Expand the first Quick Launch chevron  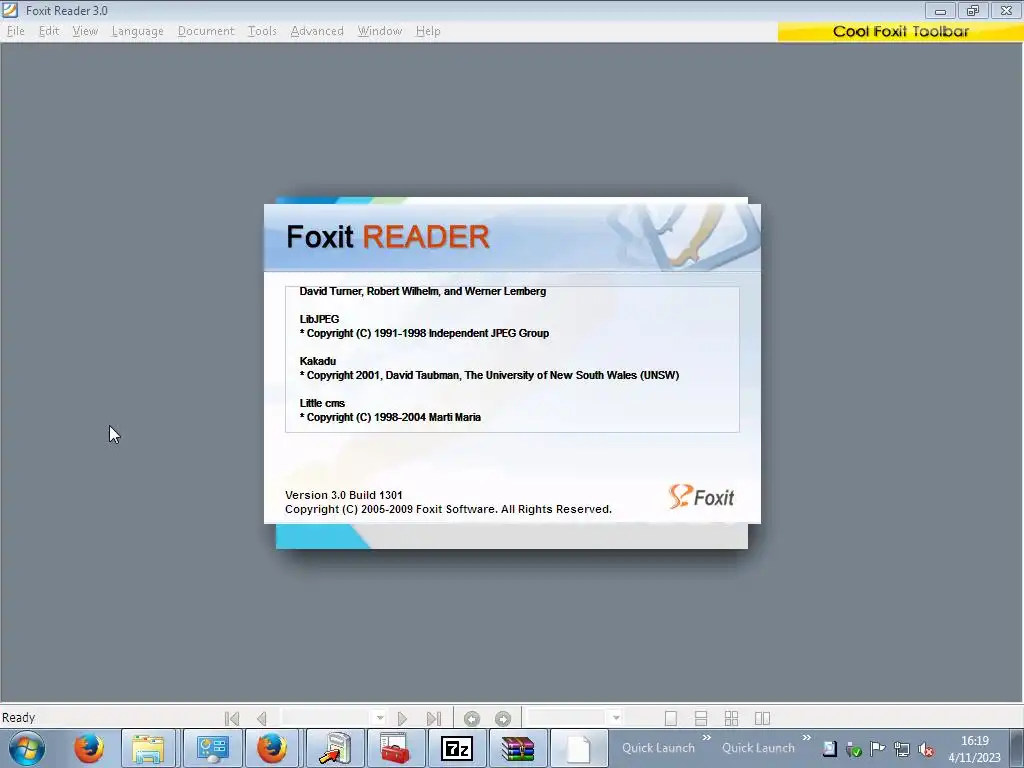707,737
